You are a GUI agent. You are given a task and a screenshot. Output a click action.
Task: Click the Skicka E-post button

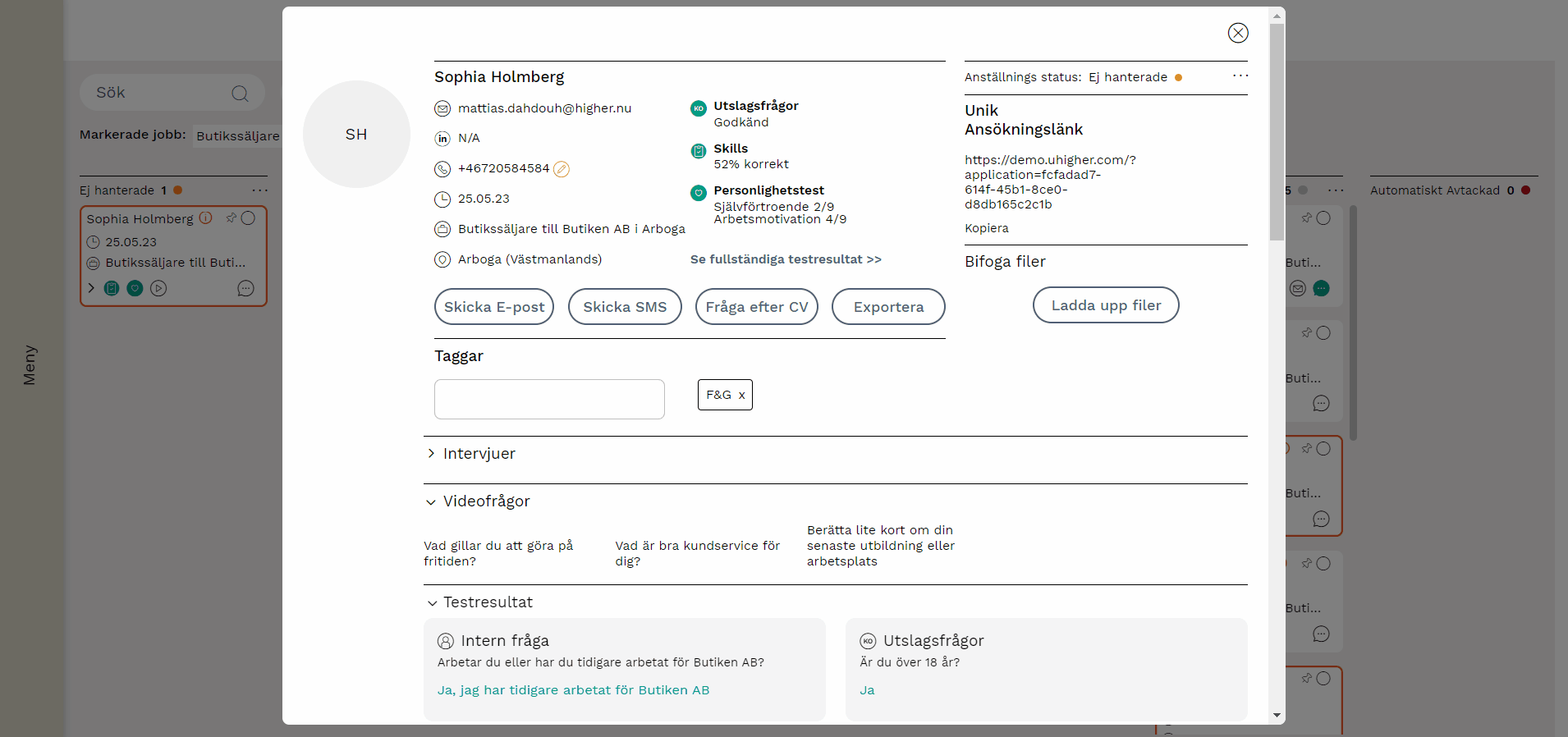[494, 307]
